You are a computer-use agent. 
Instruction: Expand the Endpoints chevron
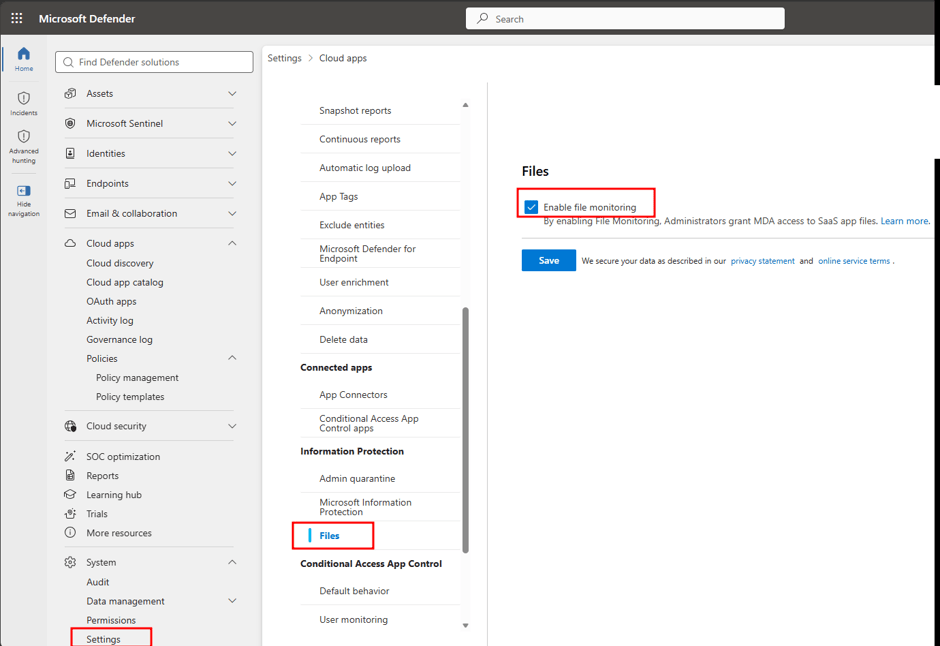(x=232, y=183)
